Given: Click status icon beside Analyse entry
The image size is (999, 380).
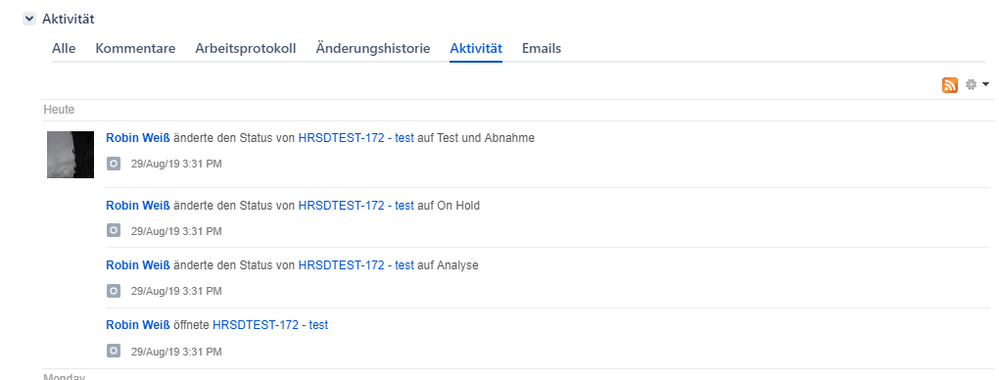Looking at the screenshot, I should [113, 291].
